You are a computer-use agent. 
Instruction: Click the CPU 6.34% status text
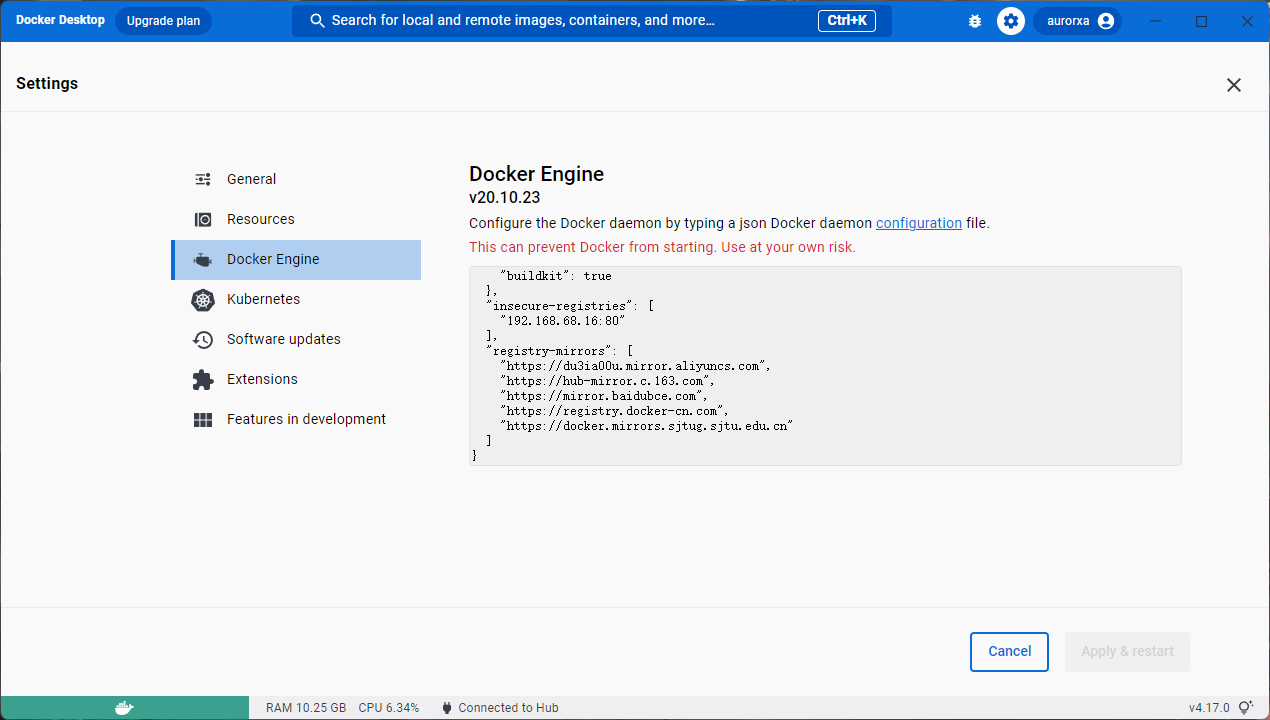[389, 708]
